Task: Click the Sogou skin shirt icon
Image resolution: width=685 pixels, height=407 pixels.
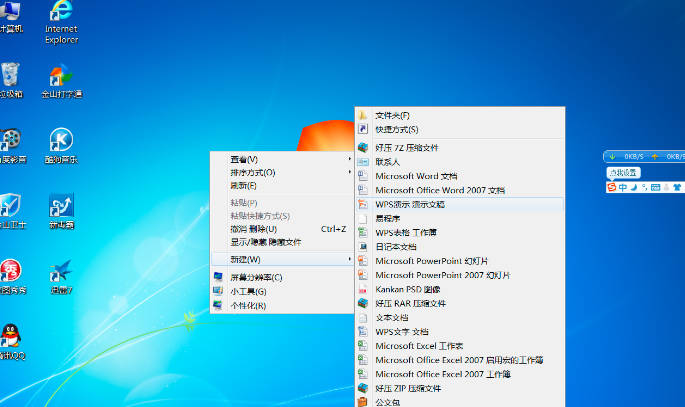Action: coord(677,187)
